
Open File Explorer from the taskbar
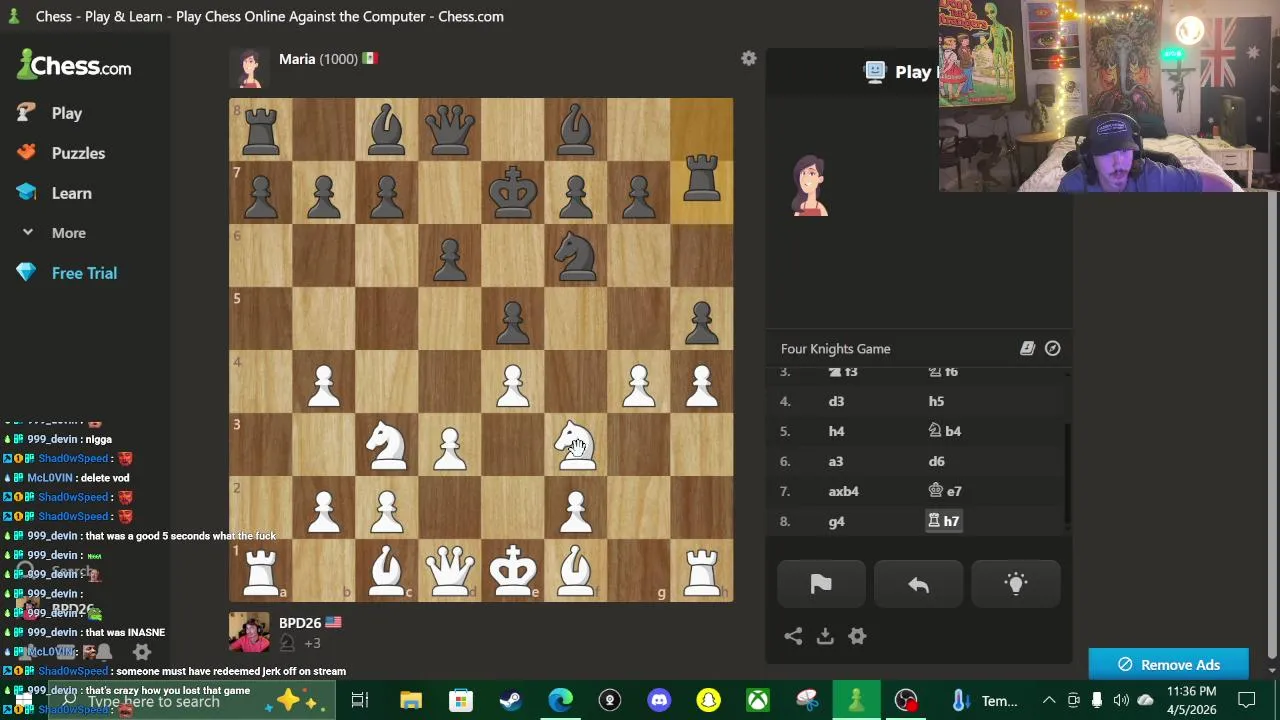[411, 700]
